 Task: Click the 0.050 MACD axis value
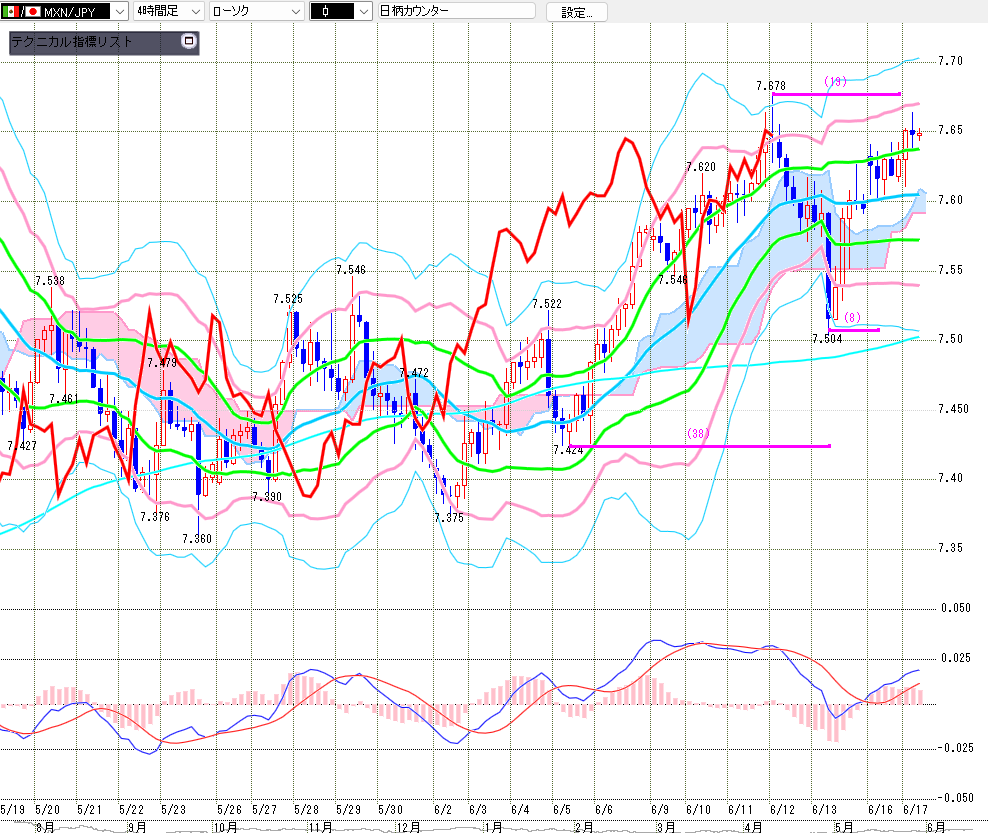tap(956, 608)
